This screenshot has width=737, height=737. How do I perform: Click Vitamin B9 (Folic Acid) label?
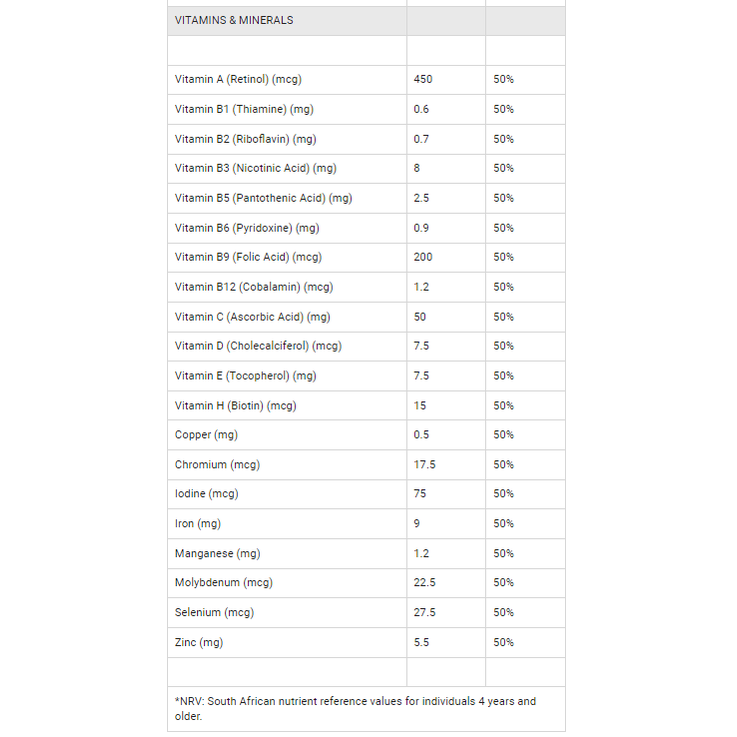pyautogui.click(x=248, y=258)
